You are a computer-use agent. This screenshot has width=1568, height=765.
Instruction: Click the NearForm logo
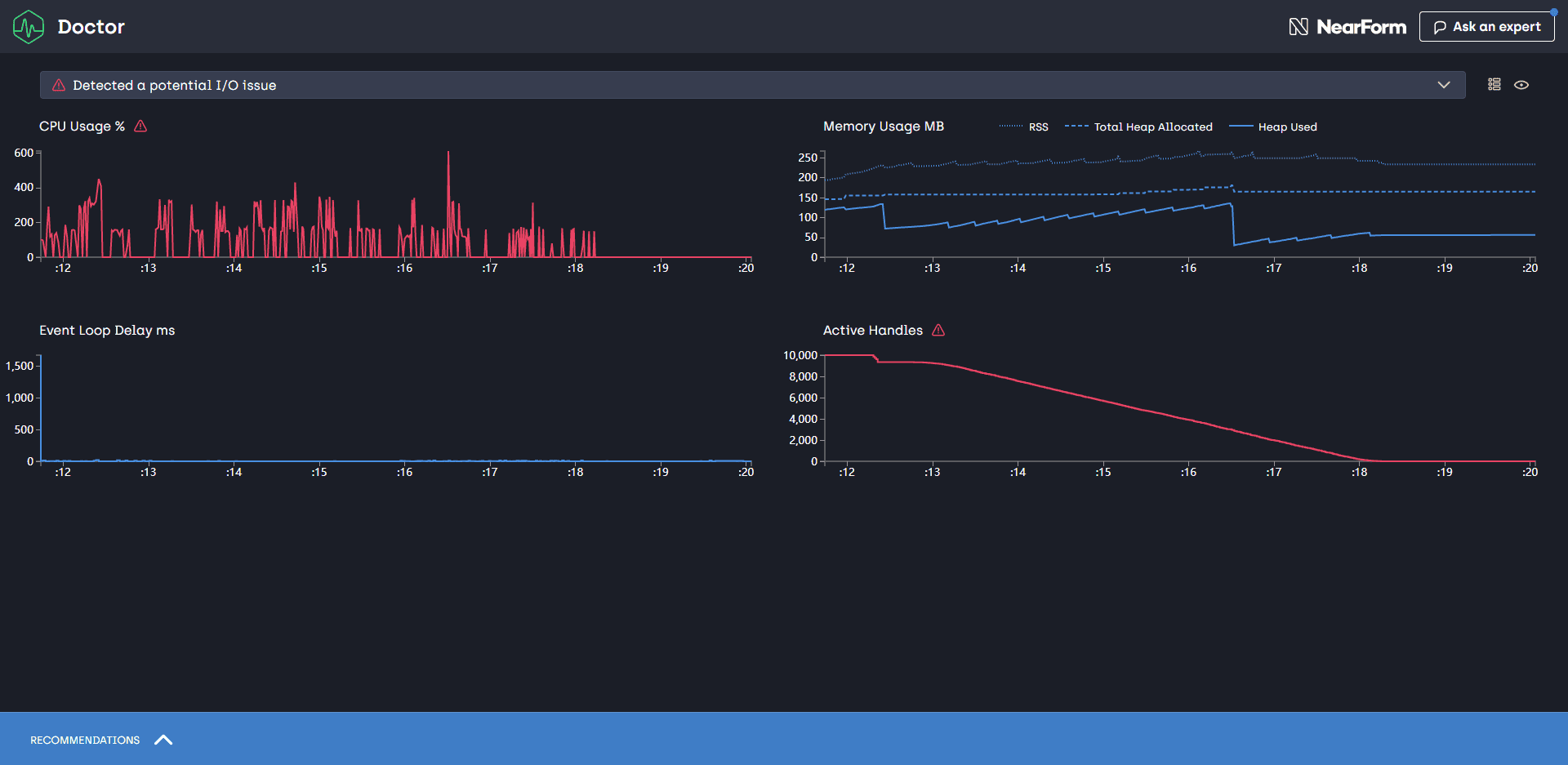point(1347,27)
